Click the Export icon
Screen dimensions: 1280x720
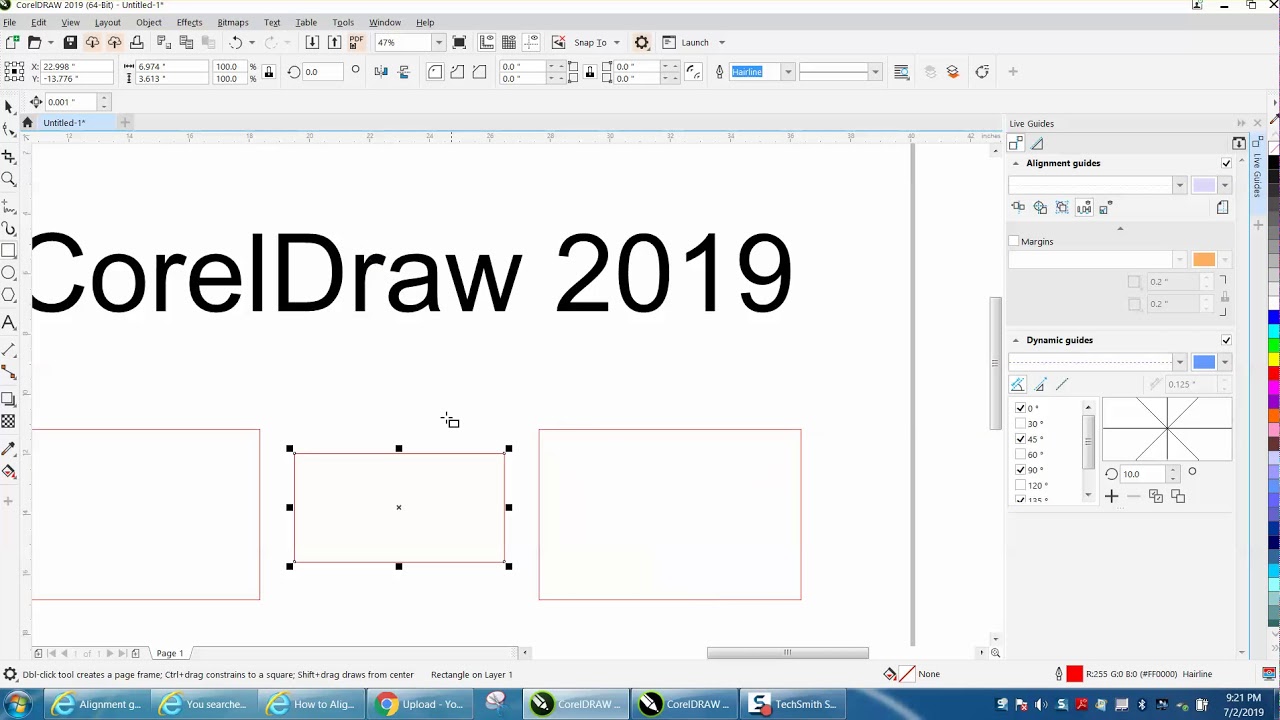[334, 42]
